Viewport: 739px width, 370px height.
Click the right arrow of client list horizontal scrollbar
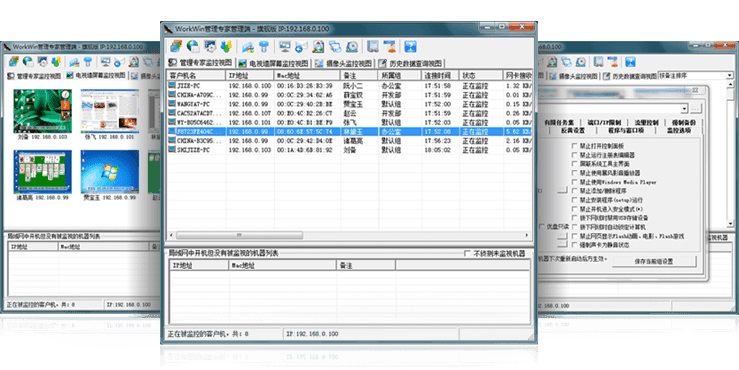tap(527, 235)
